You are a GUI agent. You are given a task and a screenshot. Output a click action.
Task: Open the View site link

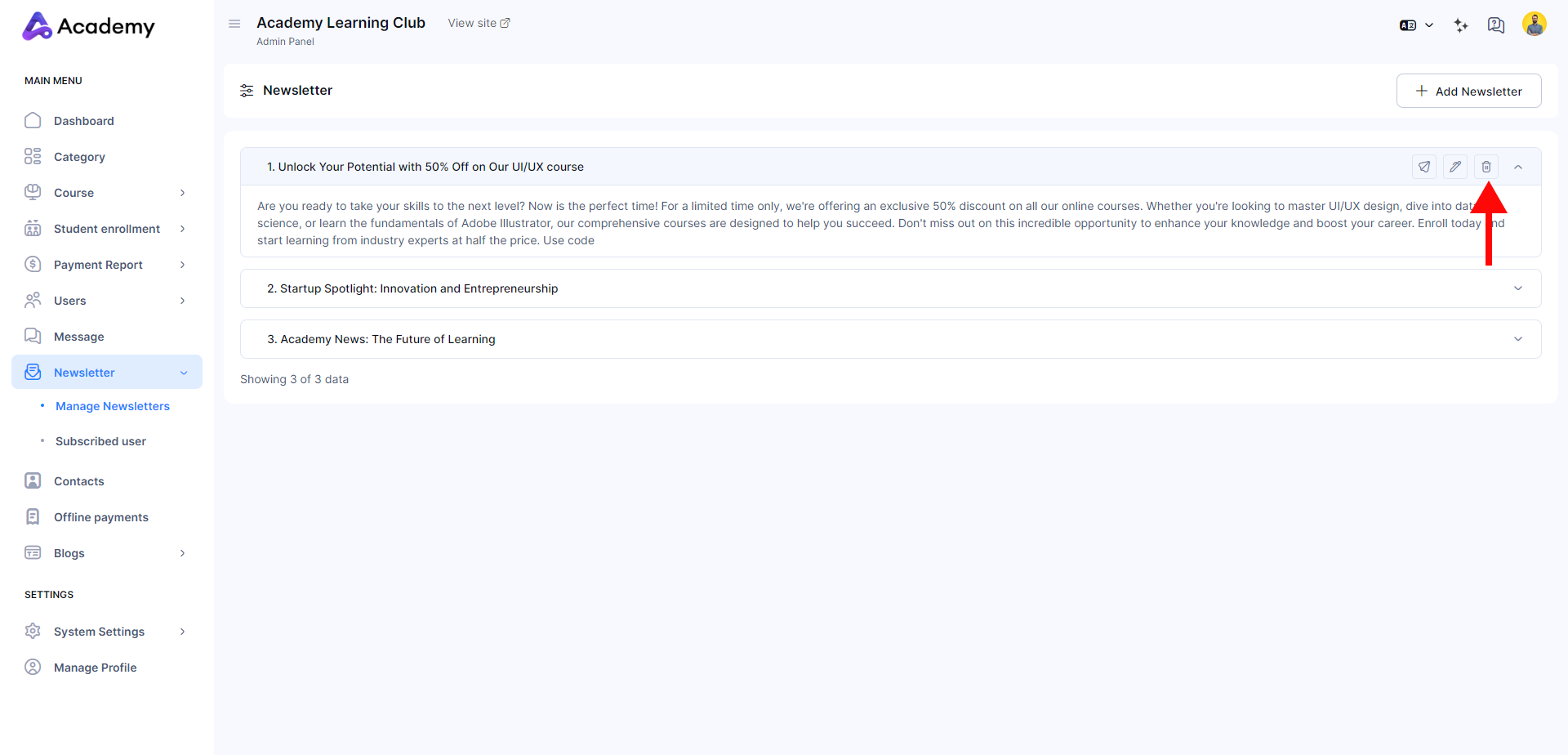point(479,23)
